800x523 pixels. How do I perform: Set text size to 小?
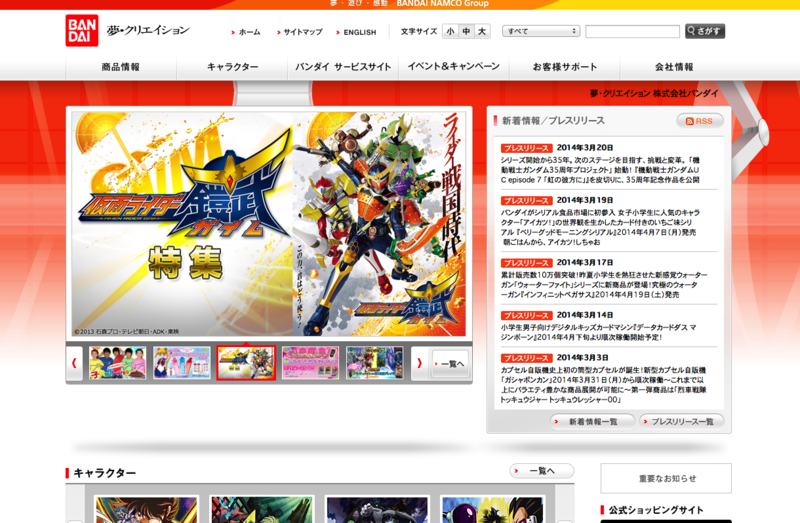coord(451,31)
